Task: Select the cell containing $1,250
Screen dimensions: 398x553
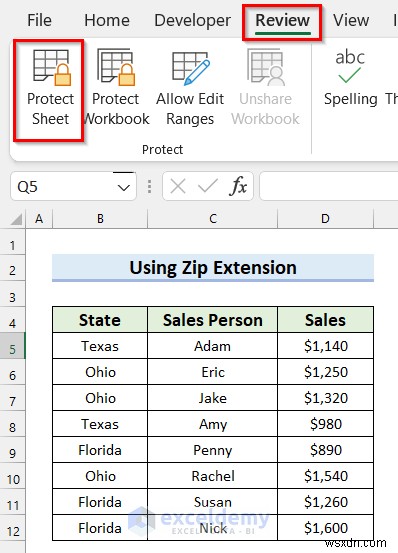Action: click(325, 372)
